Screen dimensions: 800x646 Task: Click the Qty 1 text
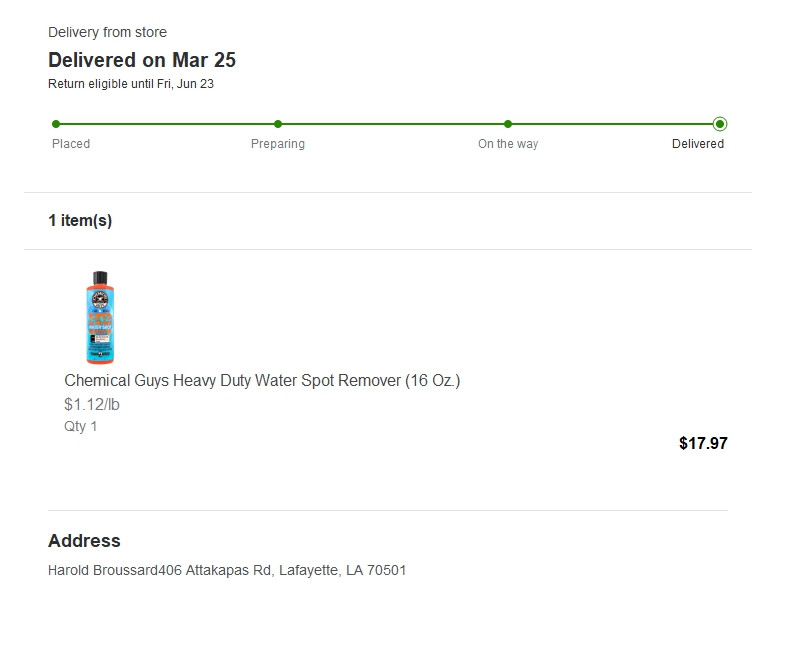tap(81, 426)
